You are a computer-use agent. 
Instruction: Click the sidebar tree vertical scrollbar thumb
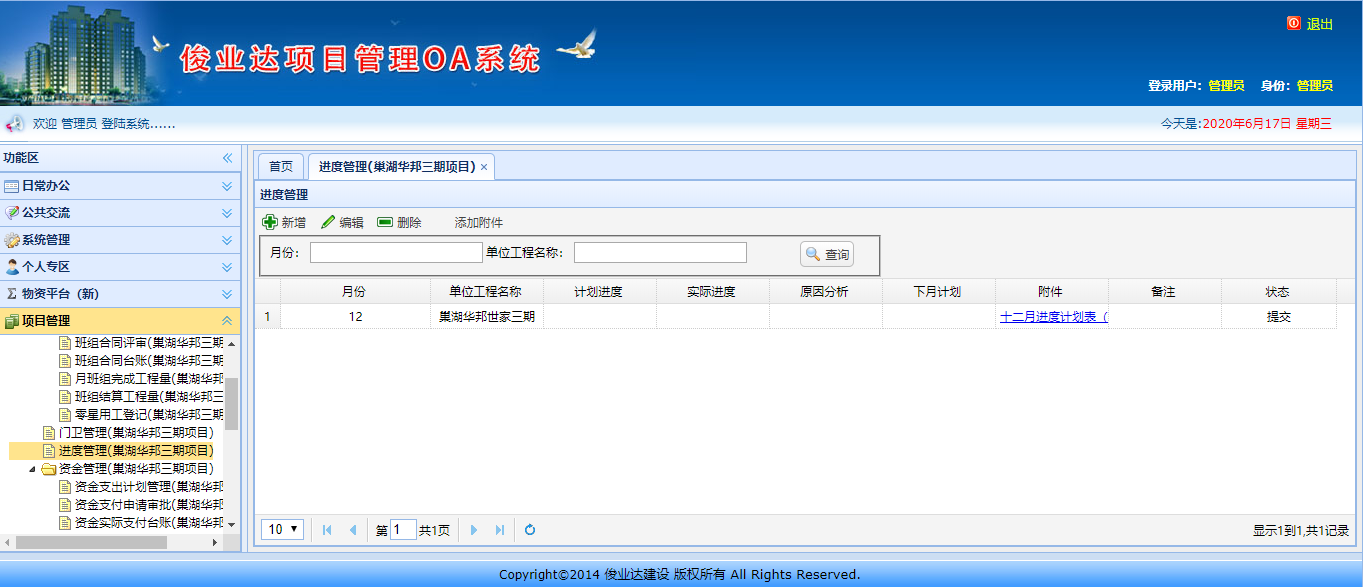click(232, 404)
